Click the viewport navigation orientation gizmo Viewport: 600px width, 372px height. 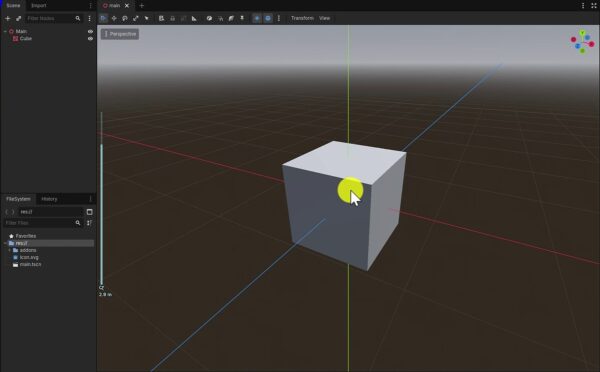coord(582,42)
